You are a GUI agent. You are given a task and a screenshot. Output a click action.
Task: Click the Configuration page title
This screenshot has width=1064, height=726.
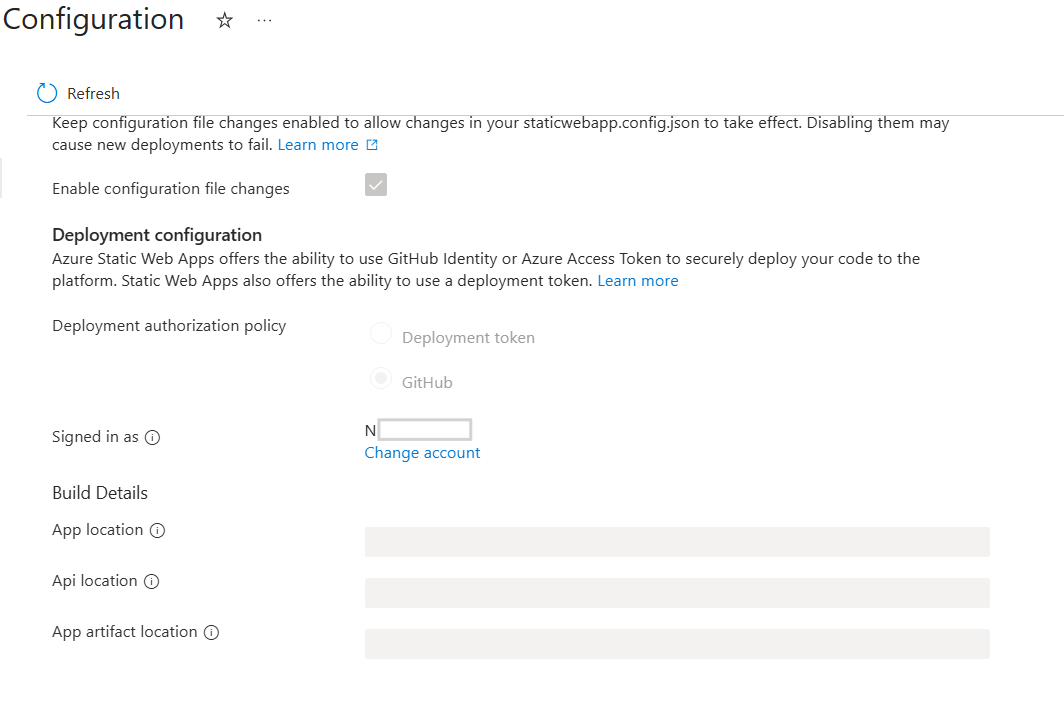[x=93, y=20]
